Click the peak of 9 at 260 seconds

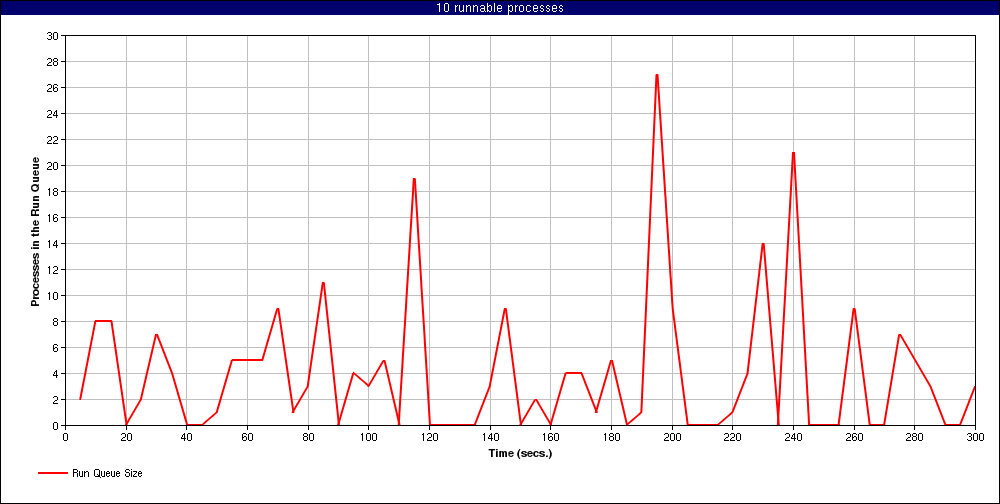[x=853, y=309]
